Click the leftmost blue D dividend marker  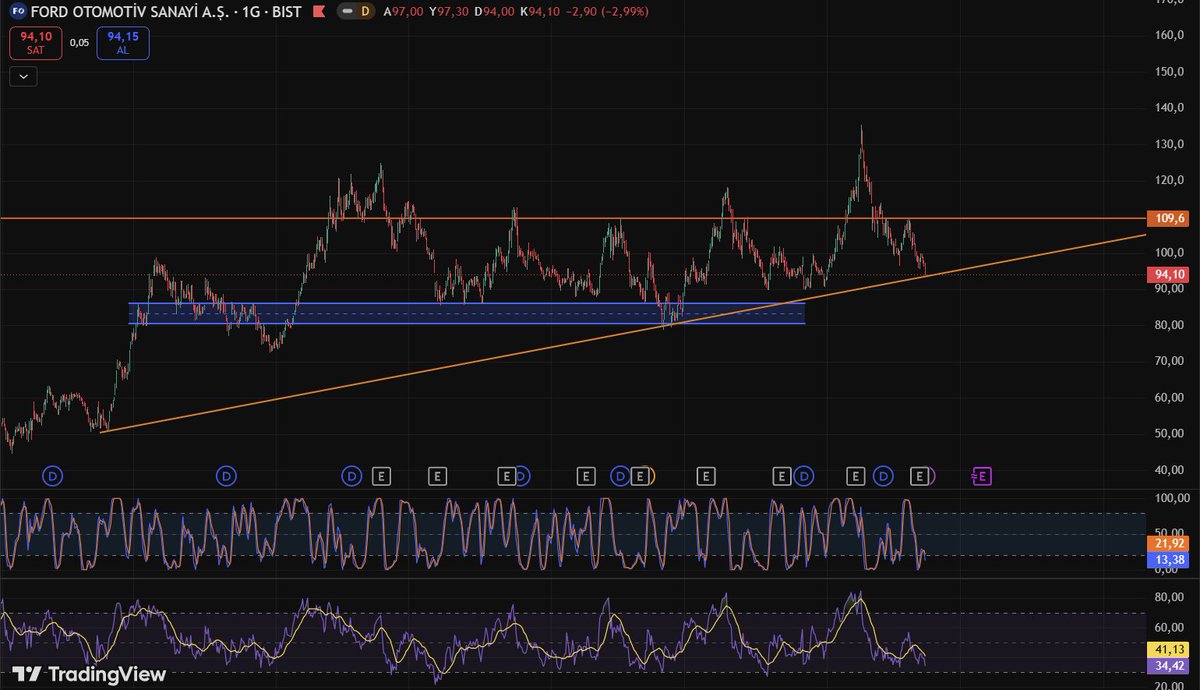[54, 476]
